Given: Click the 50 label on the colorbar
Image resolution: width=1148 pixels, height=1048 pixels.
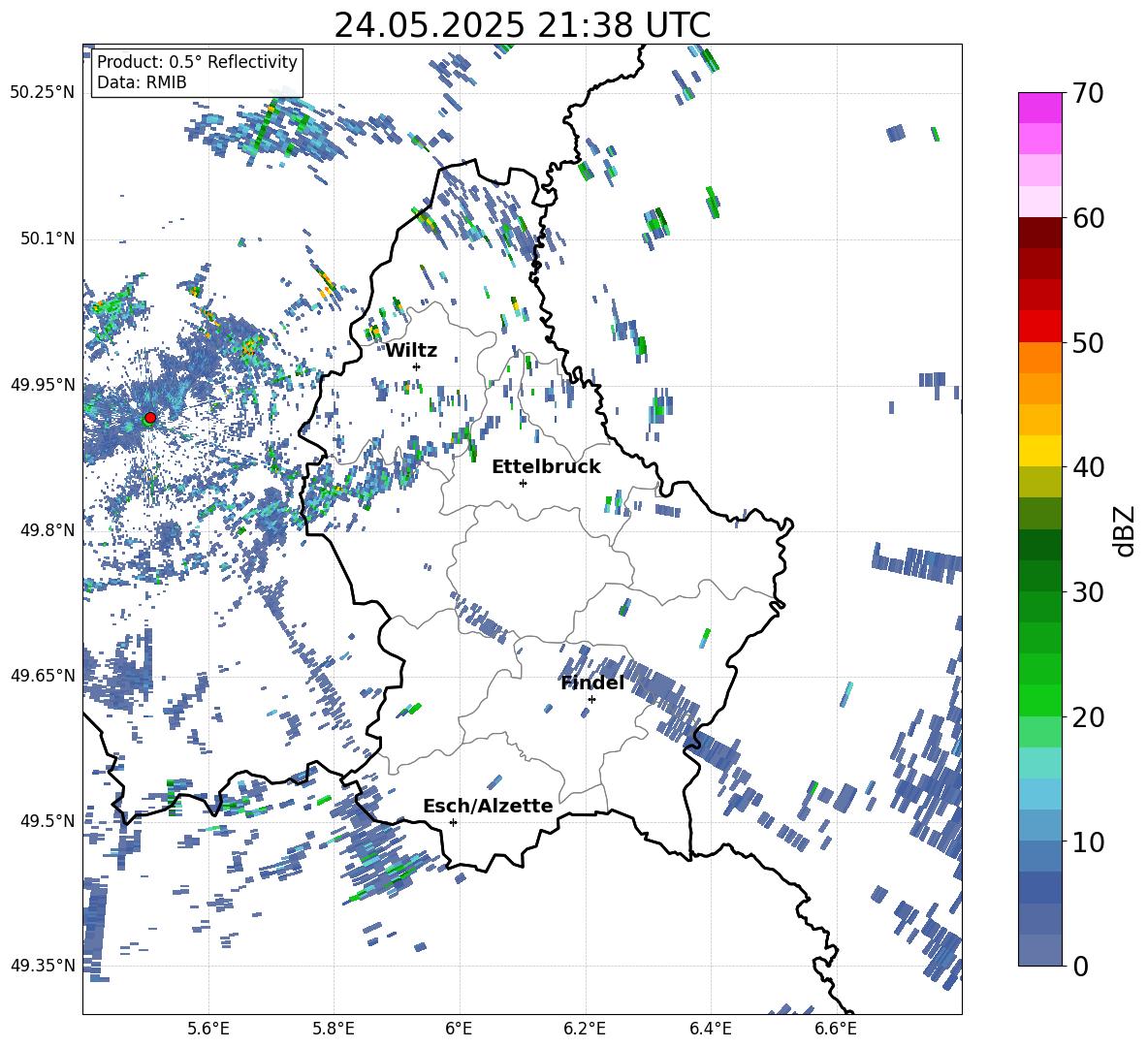Looking at the screenshot, I should tap(1088, 343).
